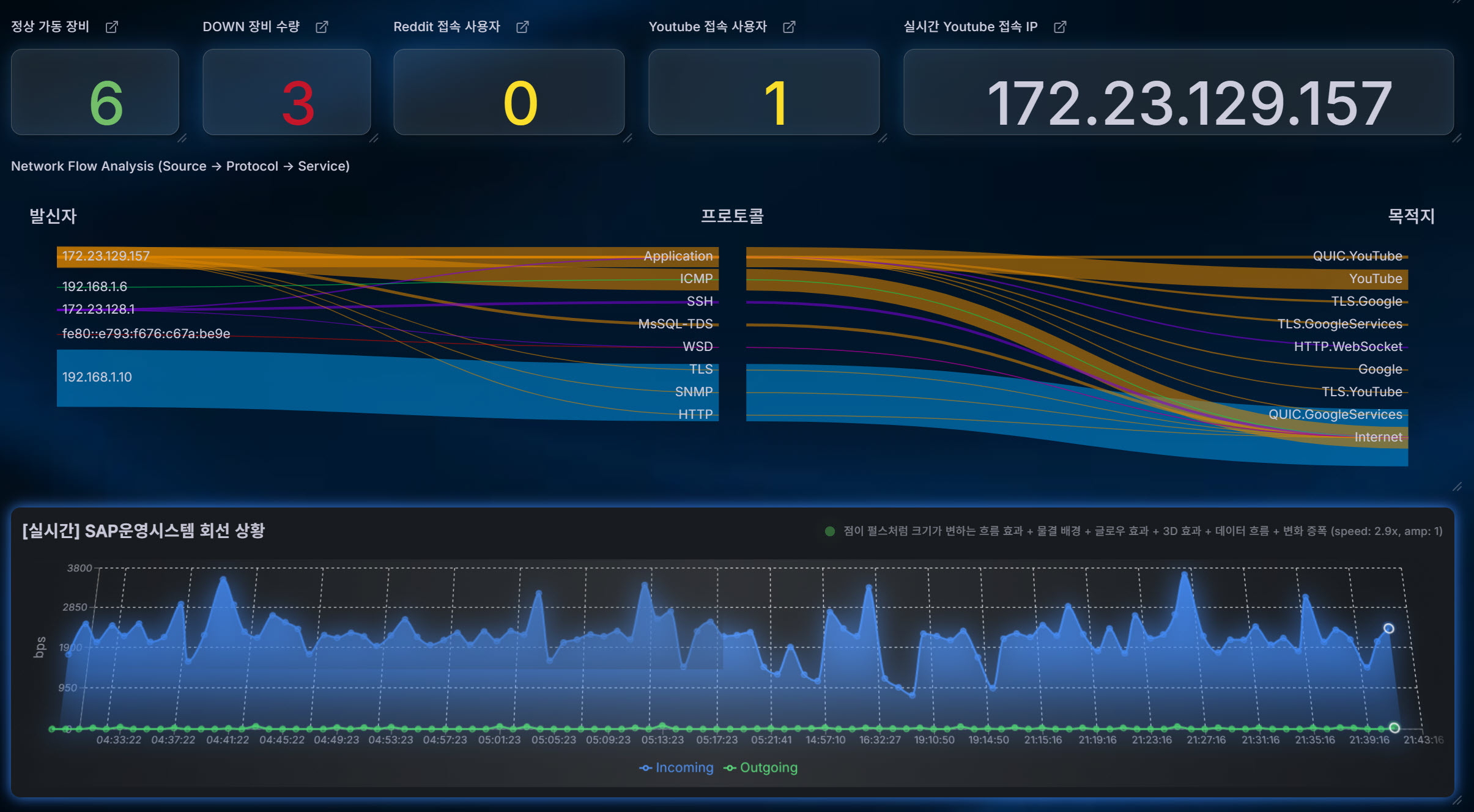The width and height of the screenshot is (1474, 812).
Task: Click last Incoming data point on chart
Action: [x=1388, y=629]
